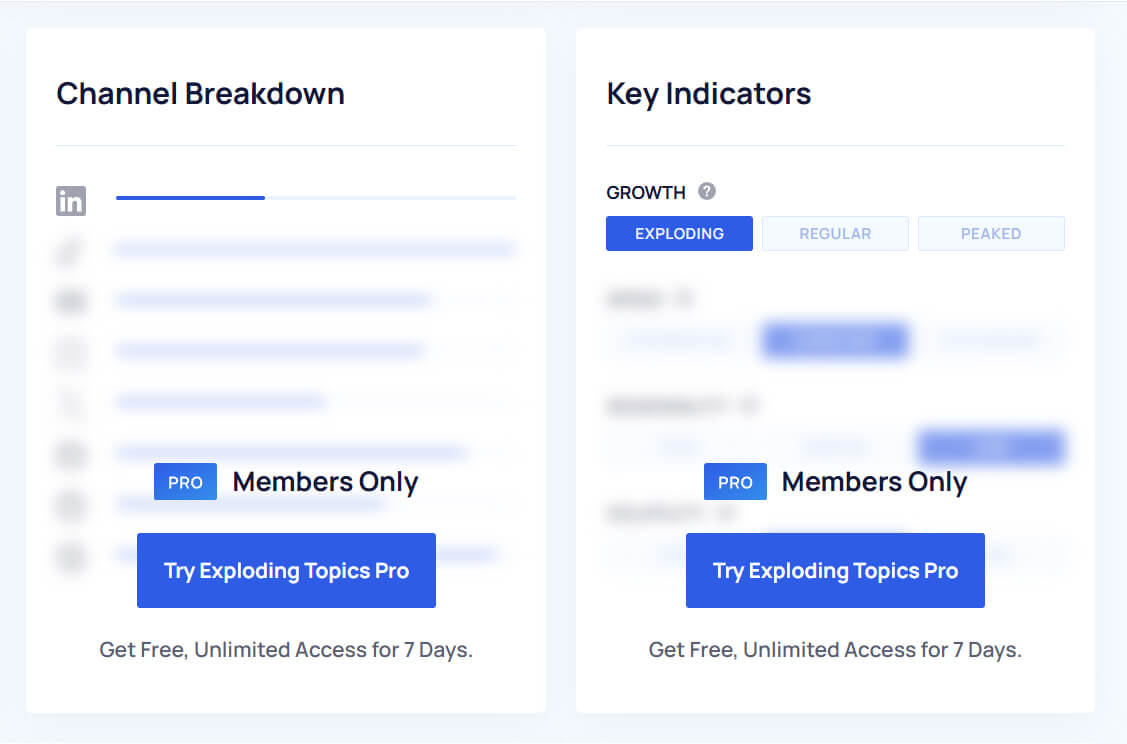Click the blurred highlighted rightmost option in third indicator row
This screenshot has height=744, width=1127.
click(x=991, y=447)
